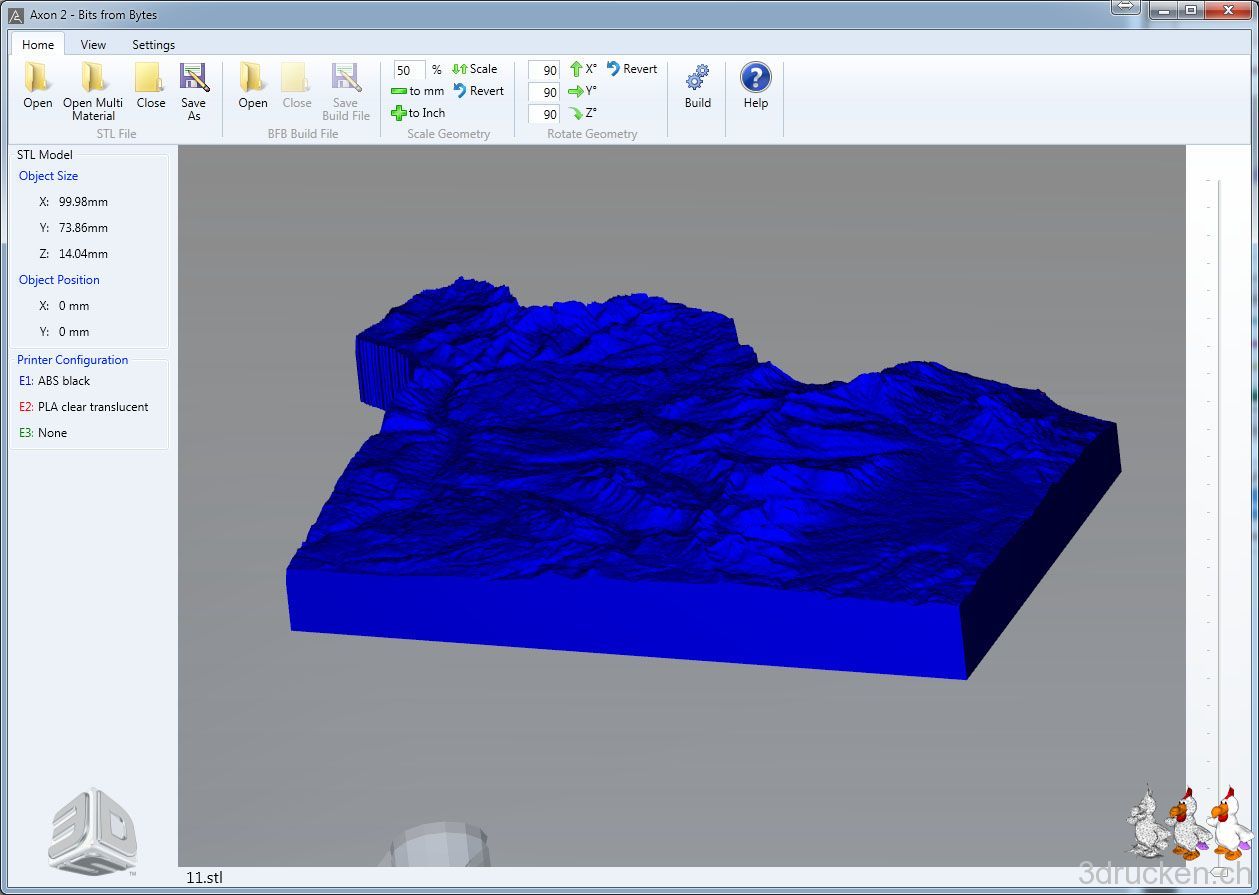Edit the scale percent field
This screenshot has height=895, width=1259.
[x=409, y=70]
